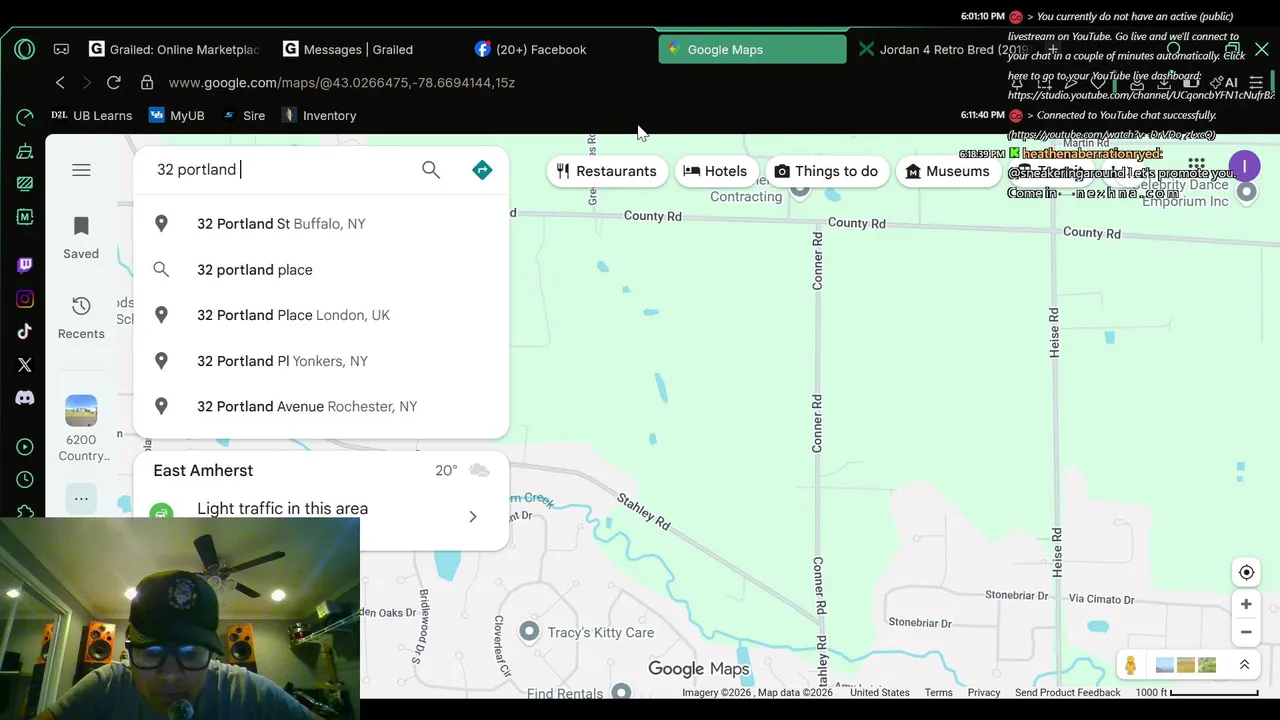Choose suggestion 32 Portland St Buffalo, NY
The width and height of the screenshot is (1280, 720).
pos(321,224)
